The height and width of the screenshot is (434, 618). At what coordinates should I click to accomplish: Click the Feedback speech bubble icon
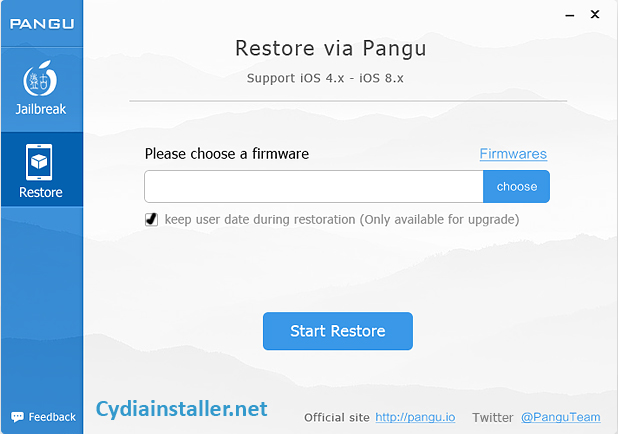[x=17, y=417]
